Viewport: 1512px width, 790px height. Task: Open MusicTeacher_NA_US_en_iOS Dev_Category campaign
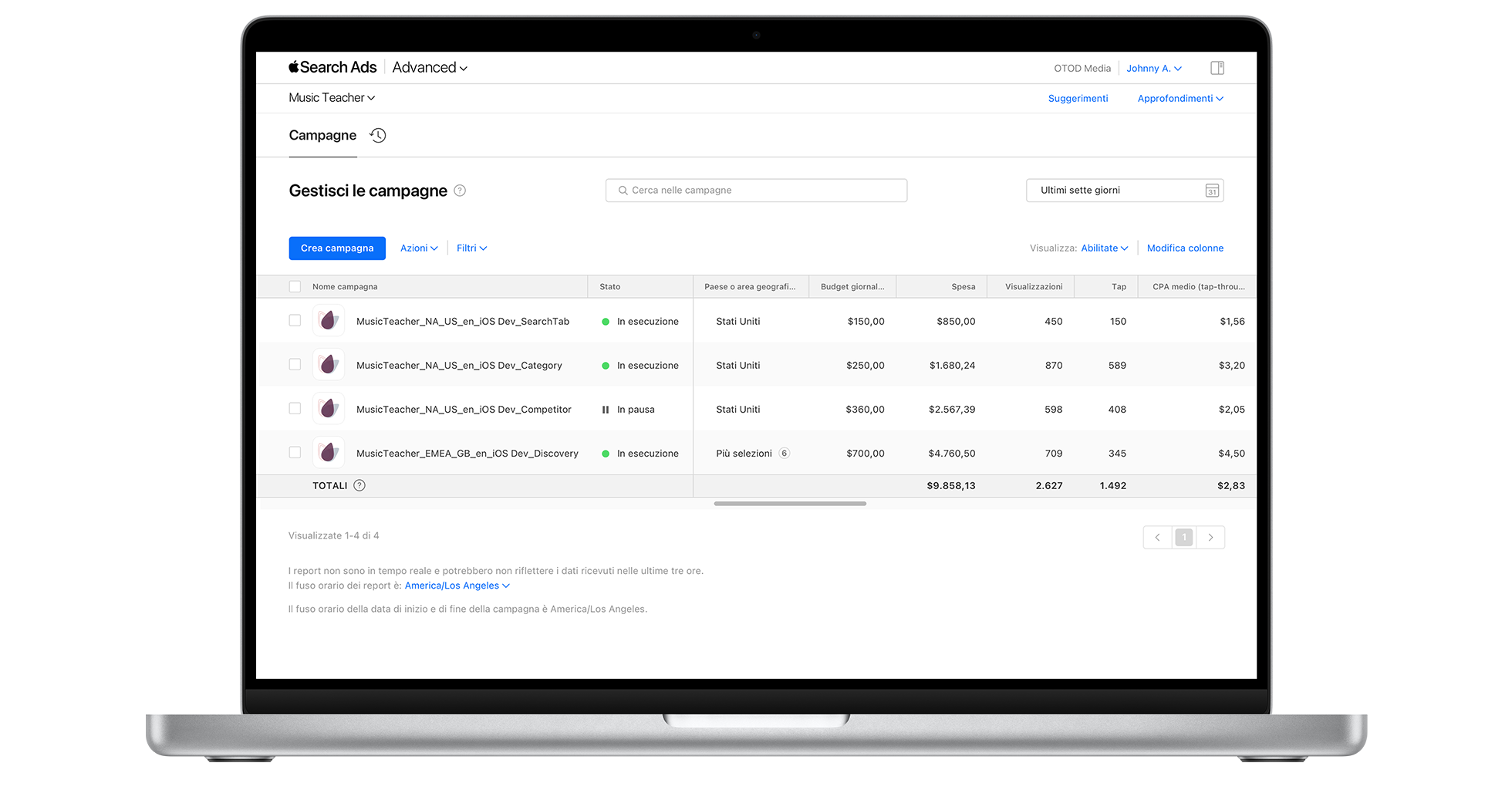point(459,365)
